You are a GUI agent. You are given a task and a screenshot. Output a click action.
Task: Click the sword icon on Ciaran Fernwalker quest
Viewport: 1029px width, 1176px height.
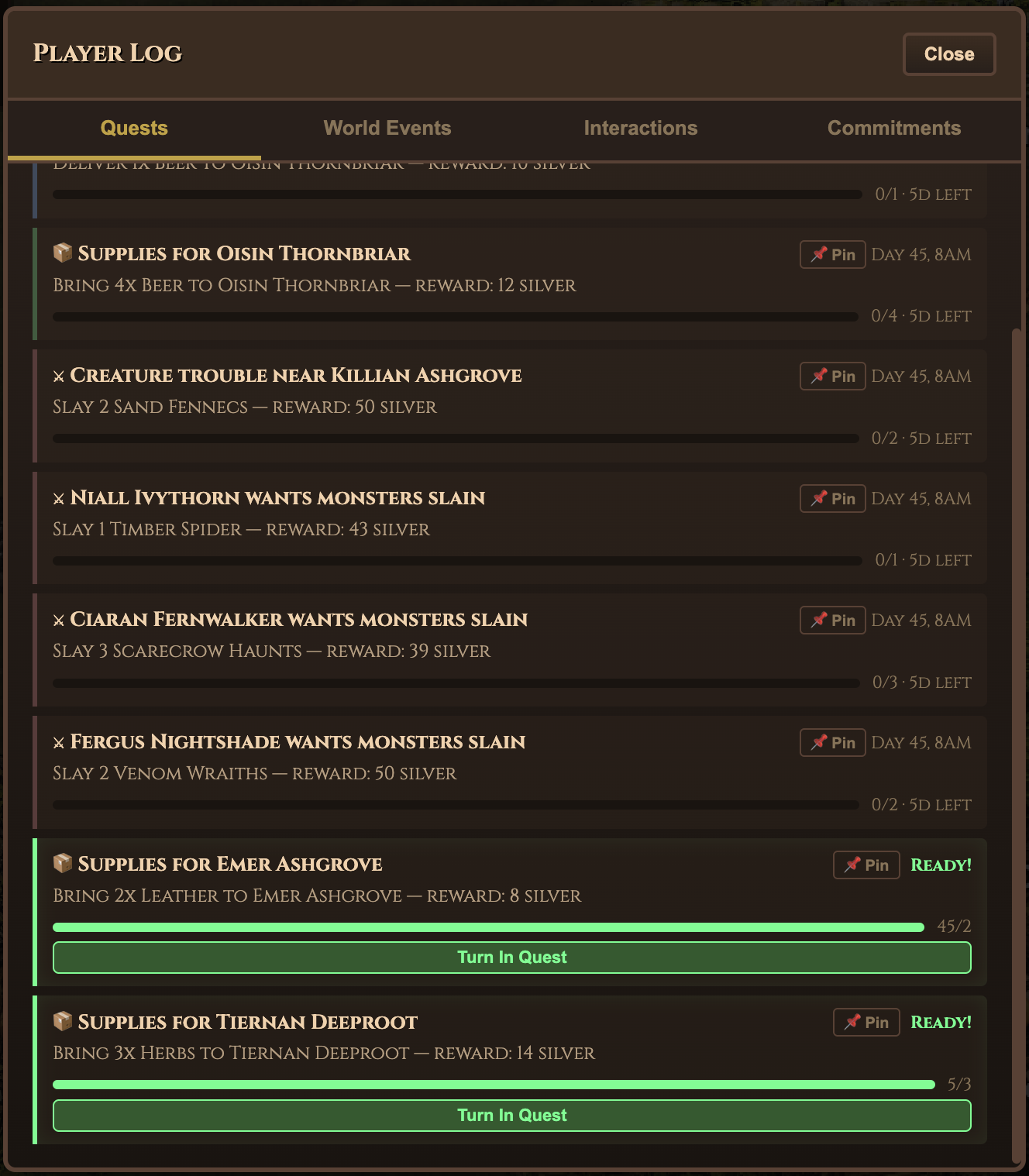coord(59,620)
